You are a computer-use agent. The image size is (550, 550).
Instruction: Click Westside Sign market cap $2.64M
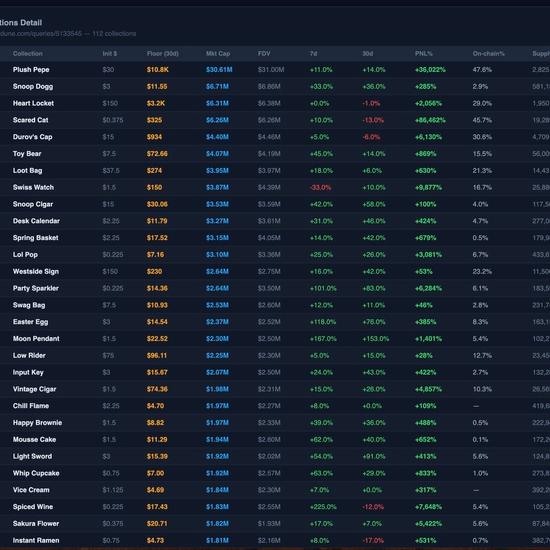[x=217, y=272]
